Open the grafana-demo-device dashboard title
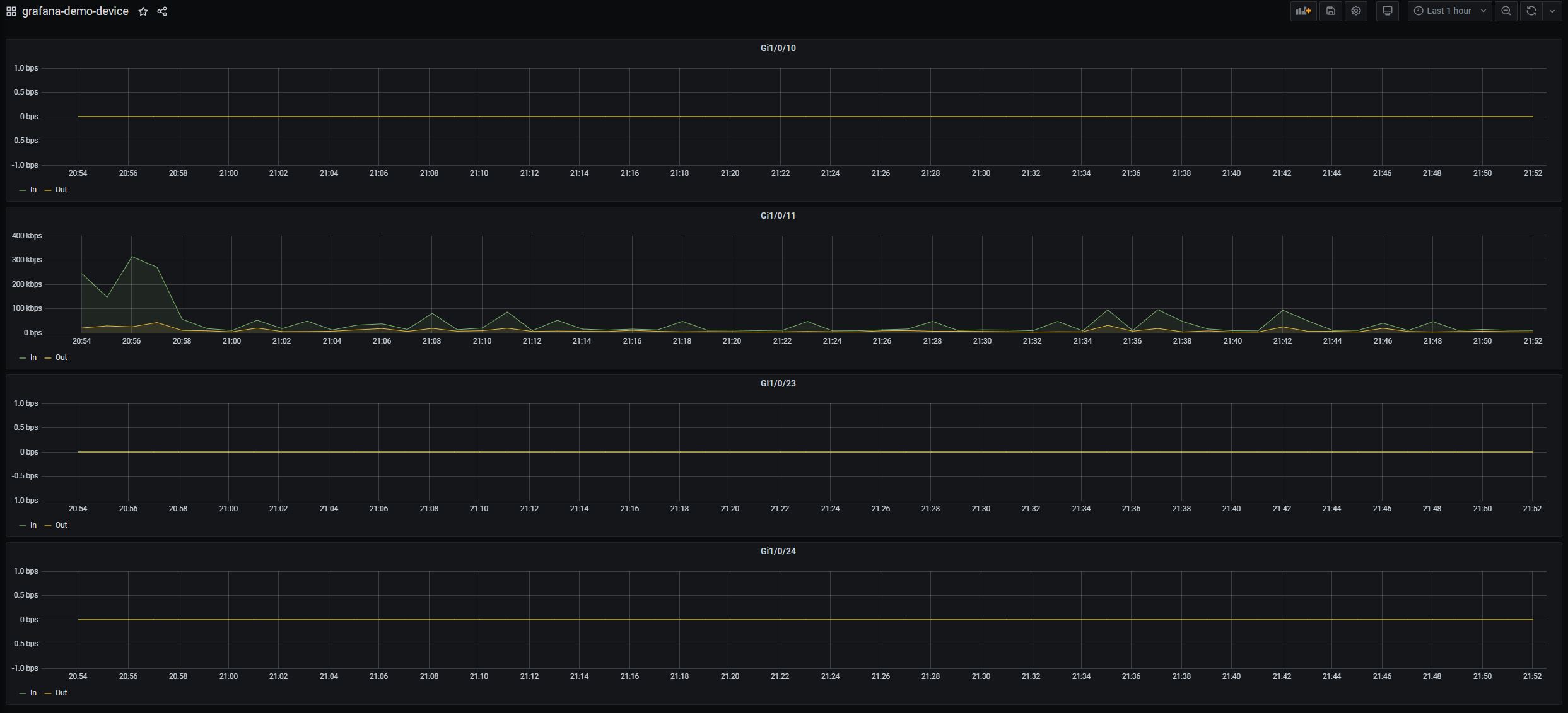Screen dimensions: 1568x713 pos(75,11)
